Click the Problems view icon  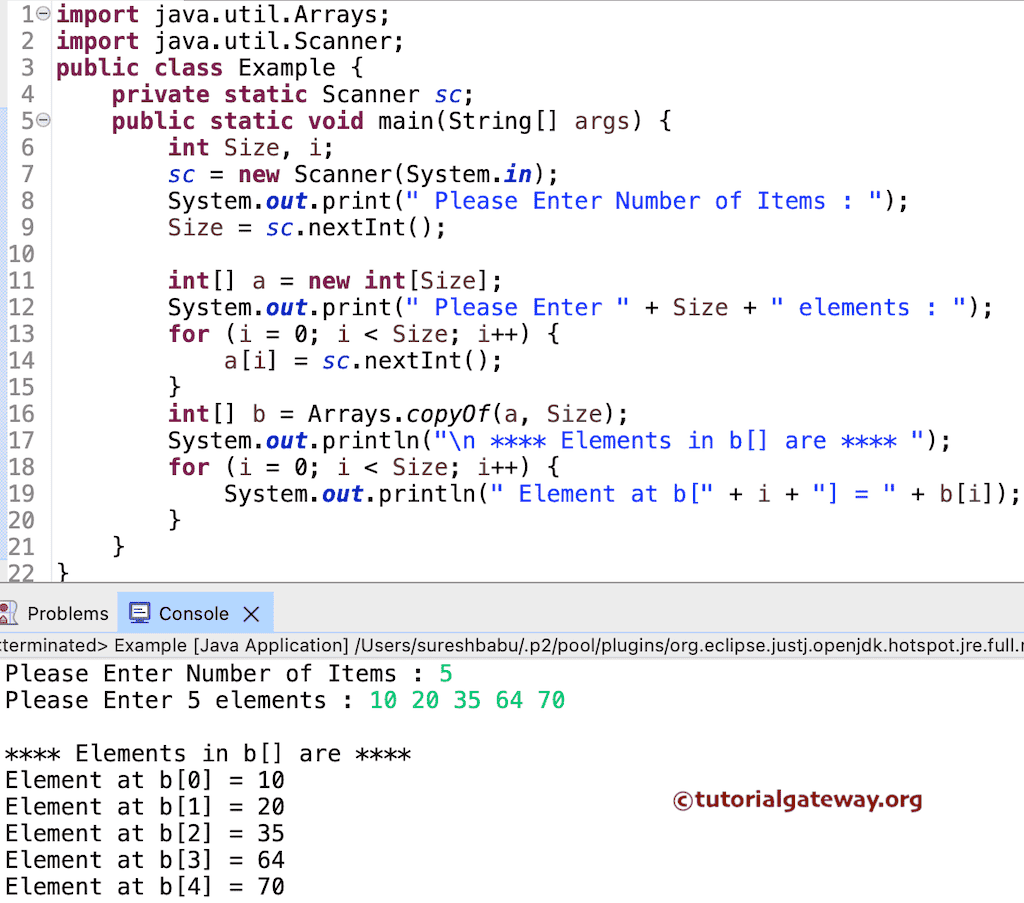(x=10, y=613)
